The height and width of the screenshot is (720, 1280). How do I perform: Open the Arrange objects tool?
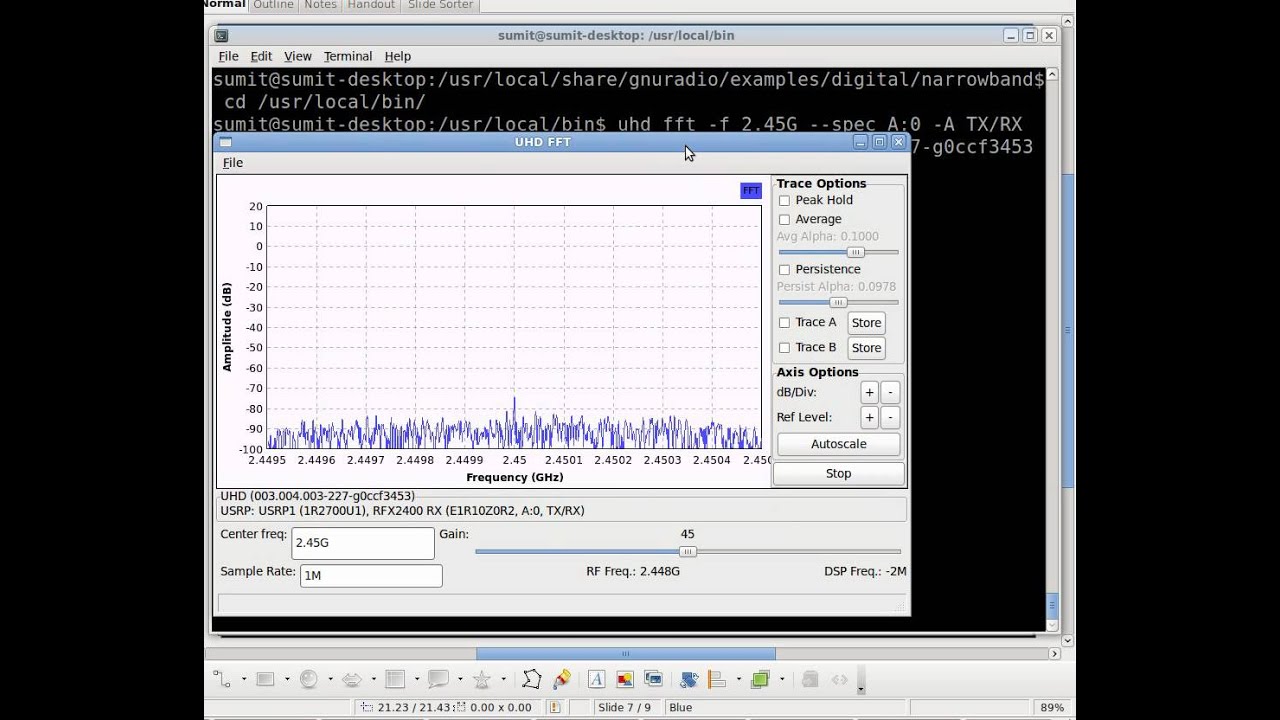pyautogui.click(x=760, y=679)
